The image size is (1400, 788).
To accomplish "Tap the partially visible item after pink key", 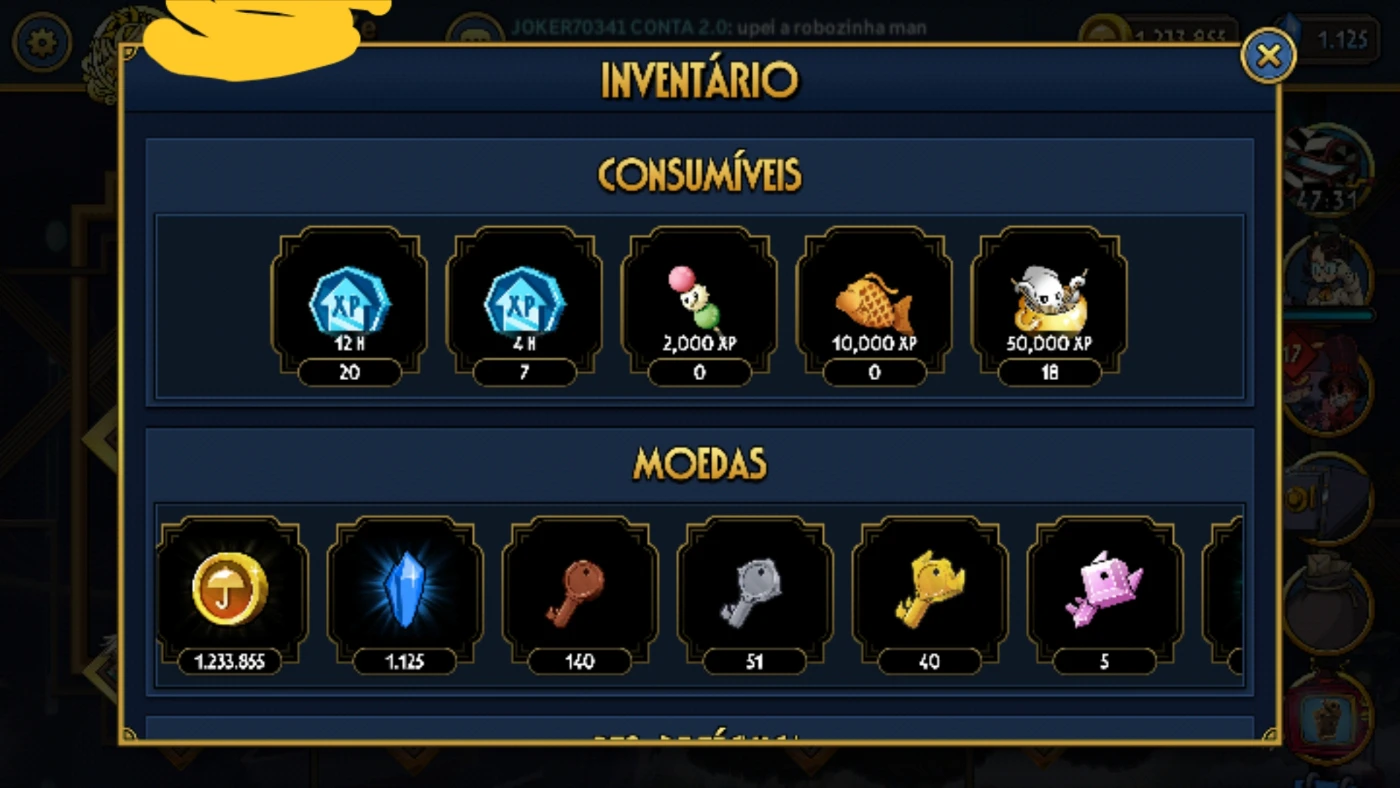I will 1223,596.
